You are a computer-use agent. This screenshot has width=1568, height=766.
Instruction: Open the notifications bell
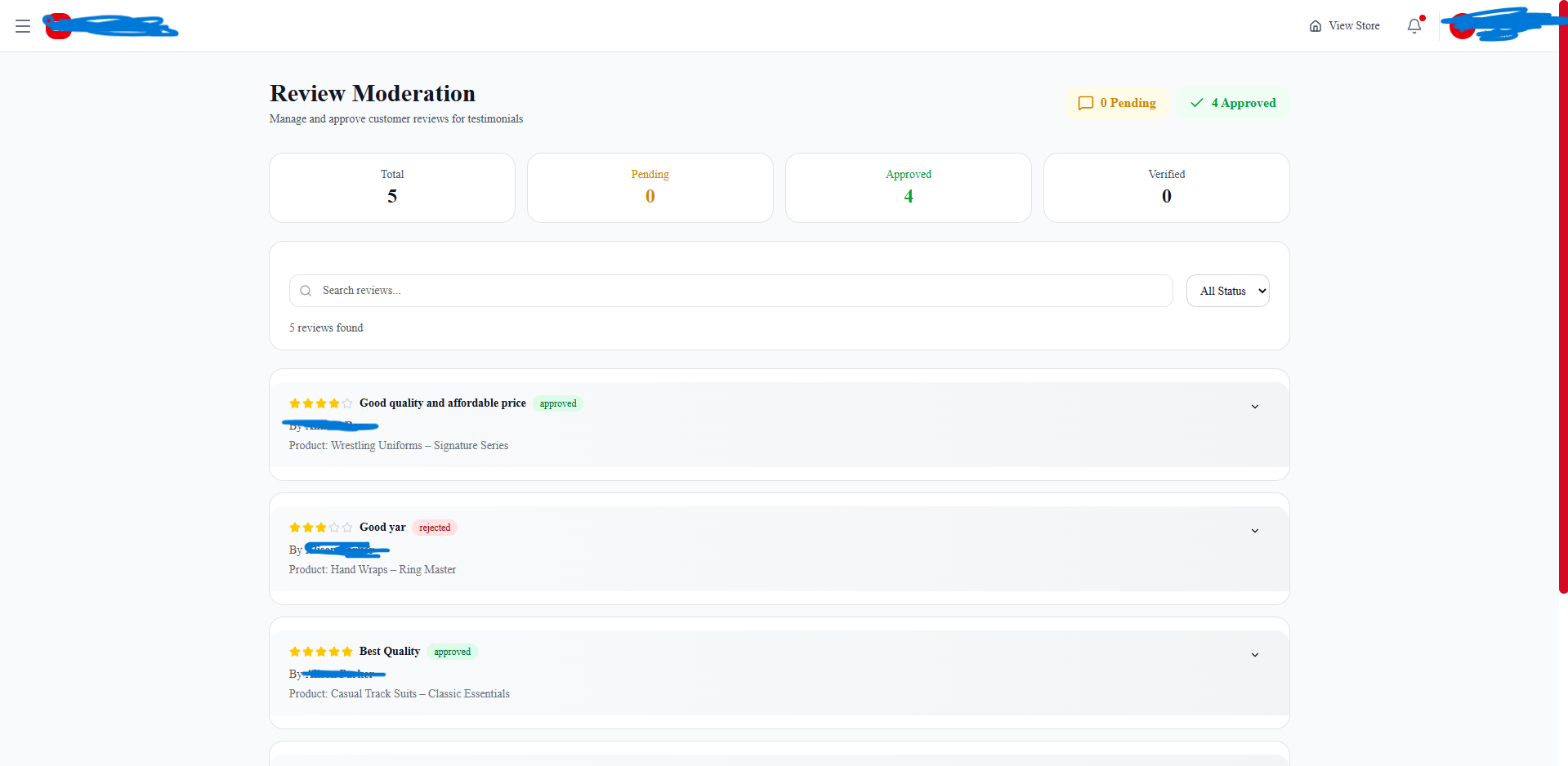click(x=1414, y=26)
